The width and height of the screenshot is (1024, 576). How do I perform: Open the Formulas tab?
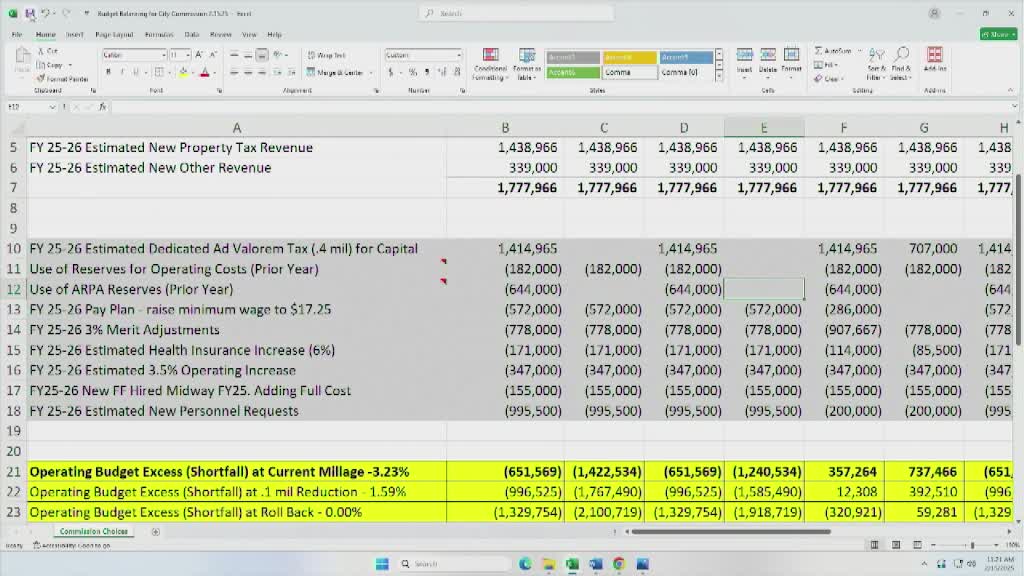click(159, 35)
